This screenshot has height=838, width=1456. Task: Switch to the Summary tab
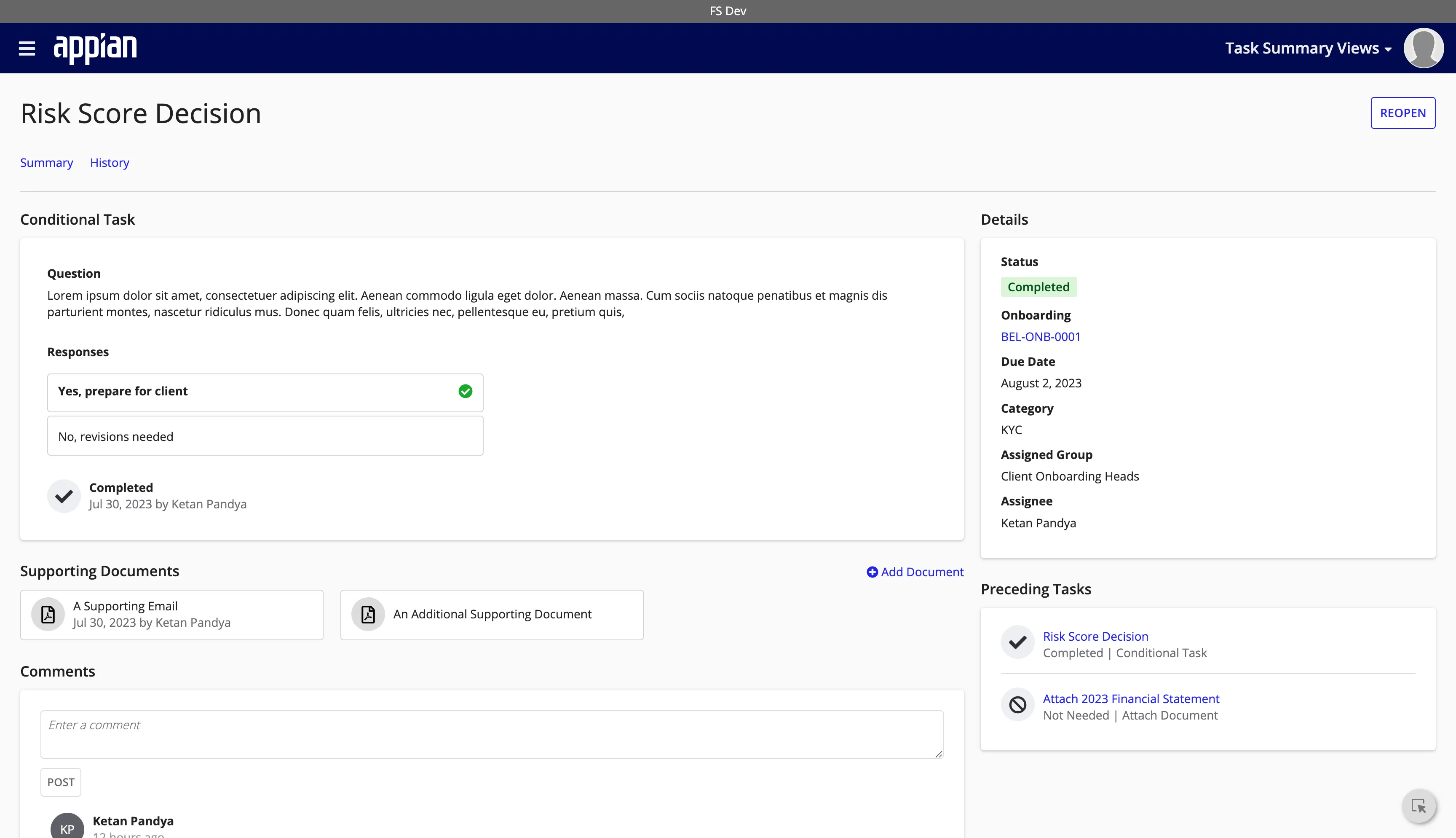tap(47, 163)
